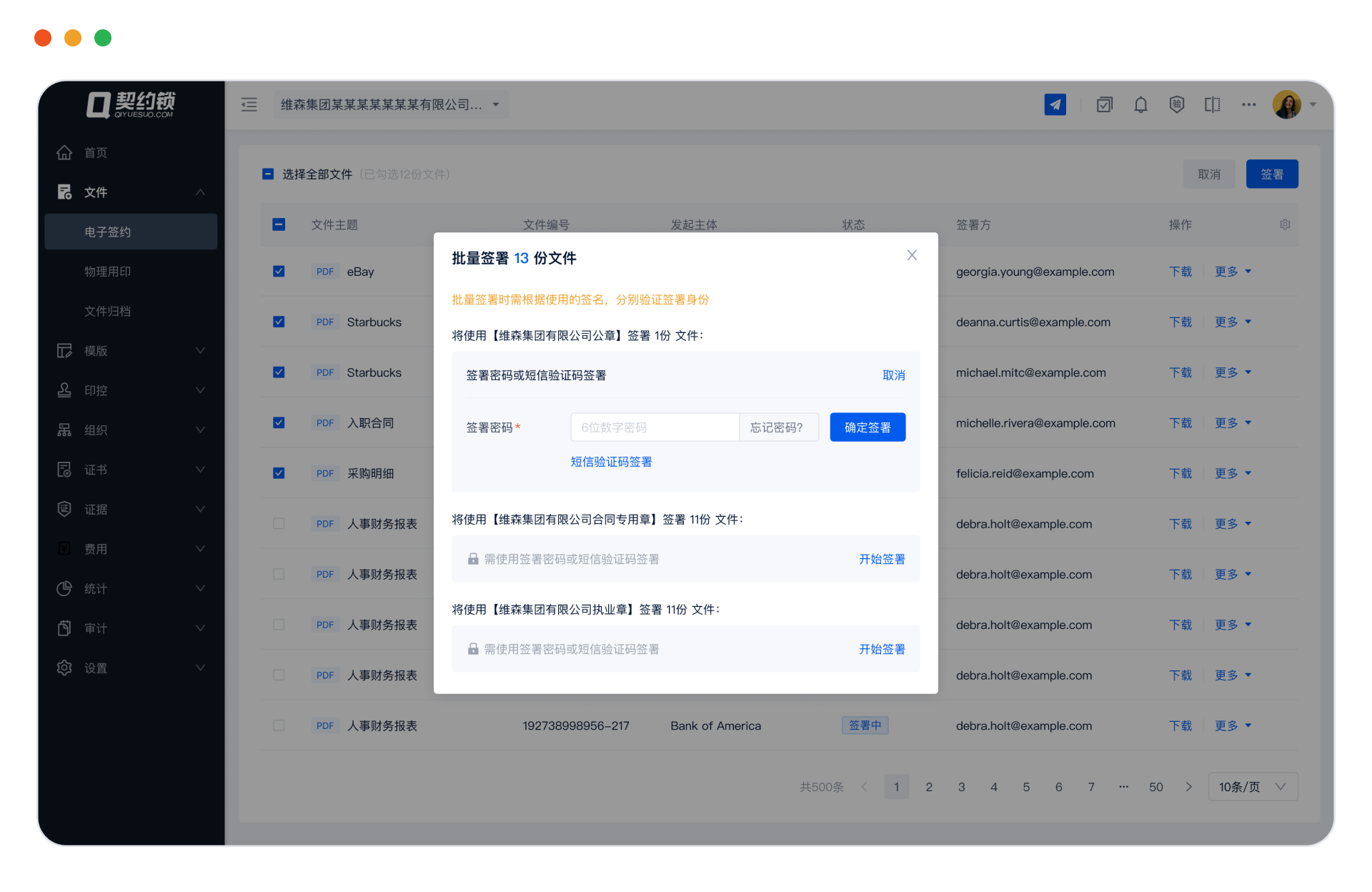Image resolution: width=1372 pixels, height=892 pixels.
Task: Click the 确定签署 button
Action: 868,427
